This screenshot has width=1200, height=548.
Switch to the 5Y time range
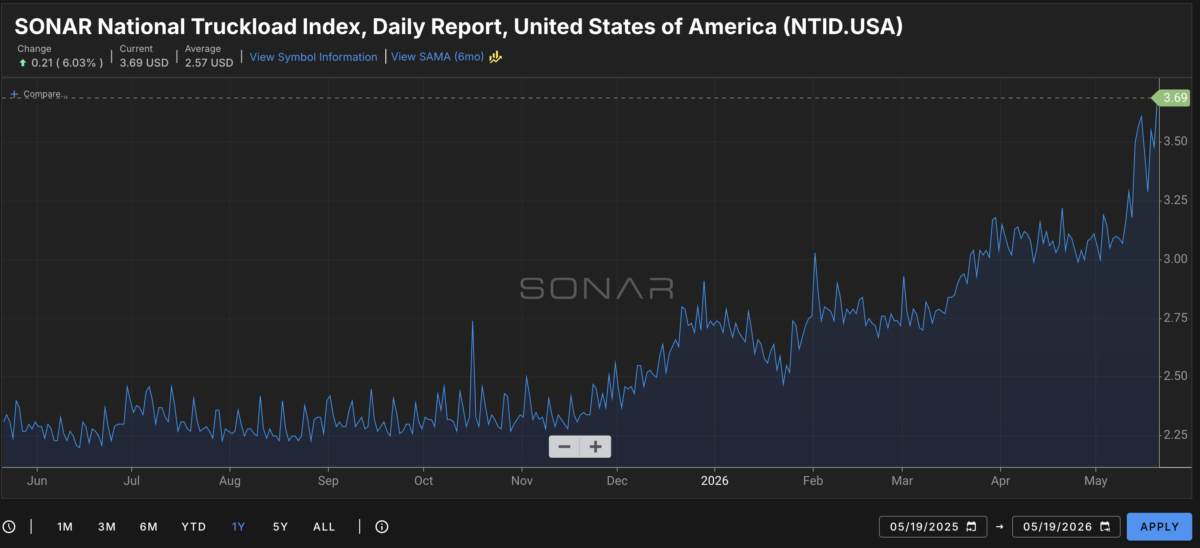coord(280,527)
